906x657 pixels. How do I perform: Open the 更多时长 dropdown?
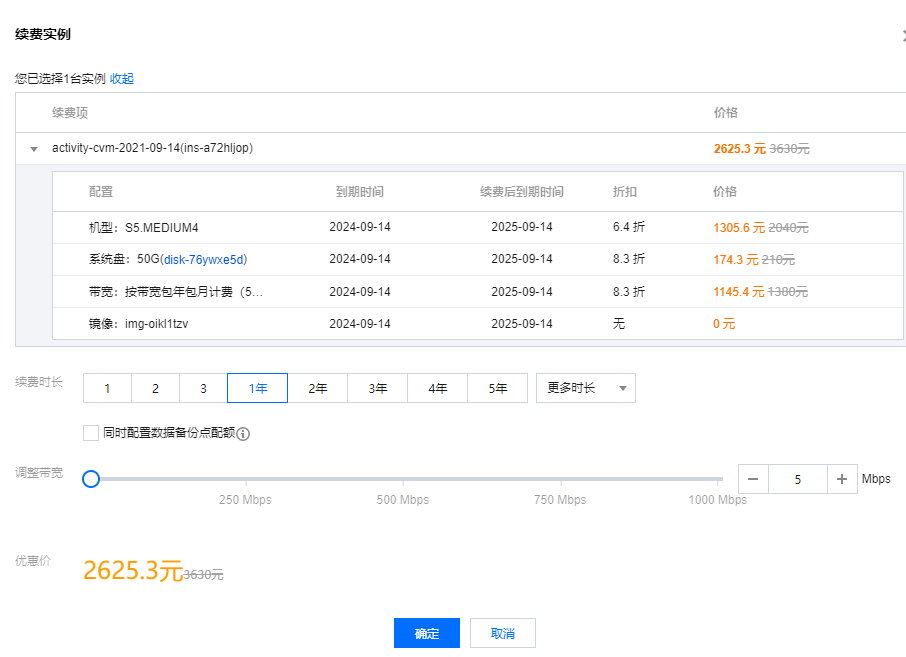pos(586,388)
